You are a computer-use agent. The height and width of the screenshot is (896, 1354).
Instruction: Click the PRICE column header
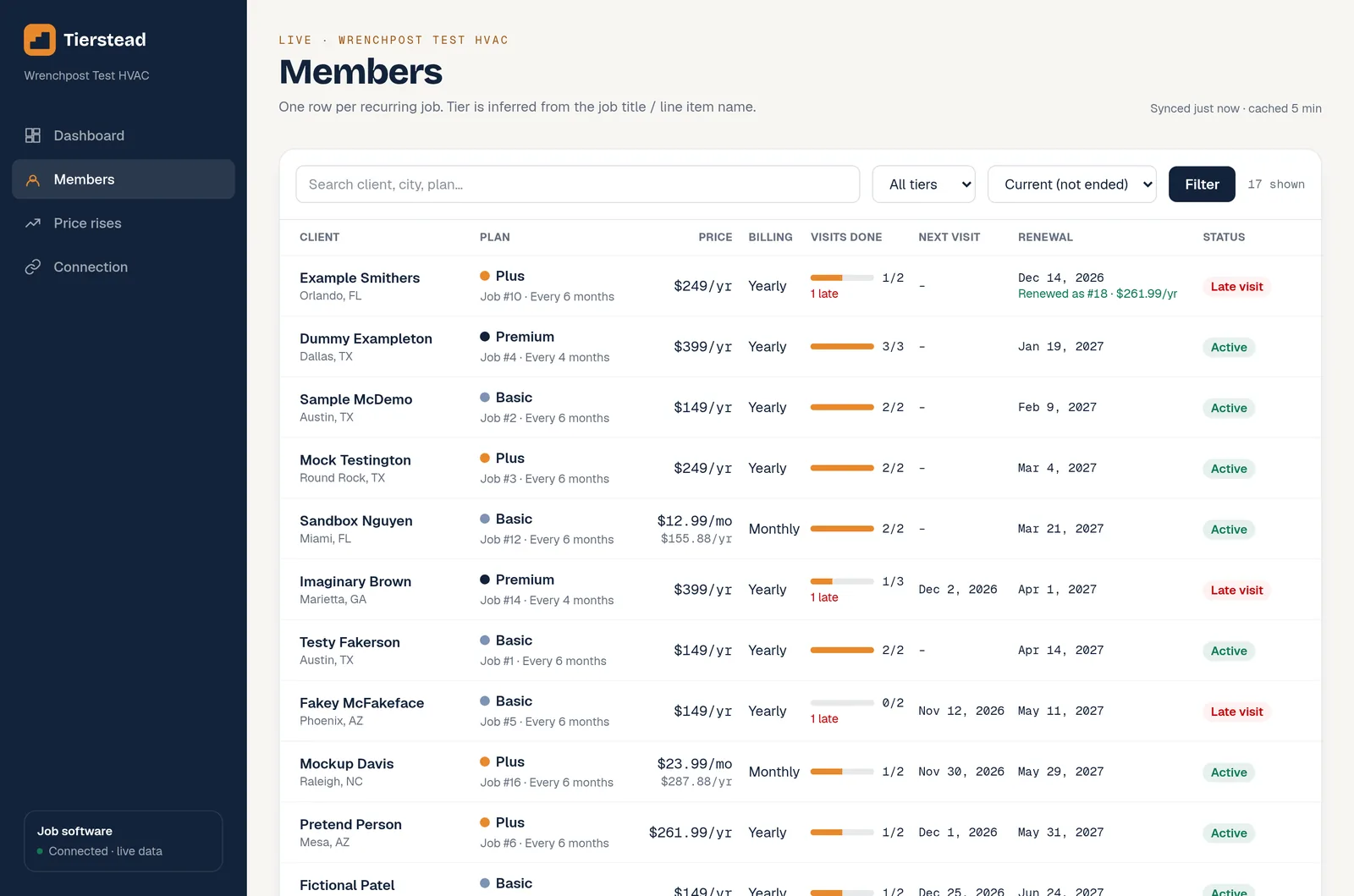[715, 237]
